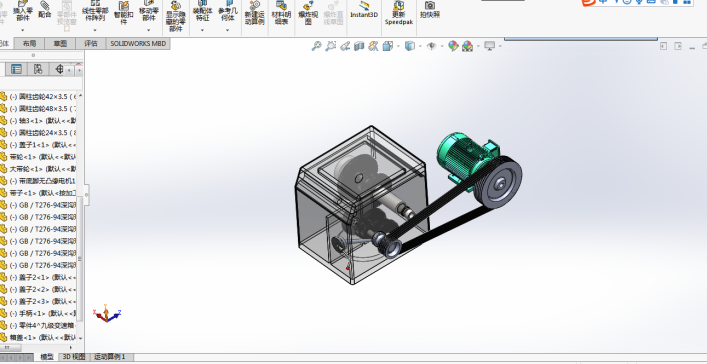
Task: Open View Settings monitor dropdown arrow
Action: pos(500,46)
